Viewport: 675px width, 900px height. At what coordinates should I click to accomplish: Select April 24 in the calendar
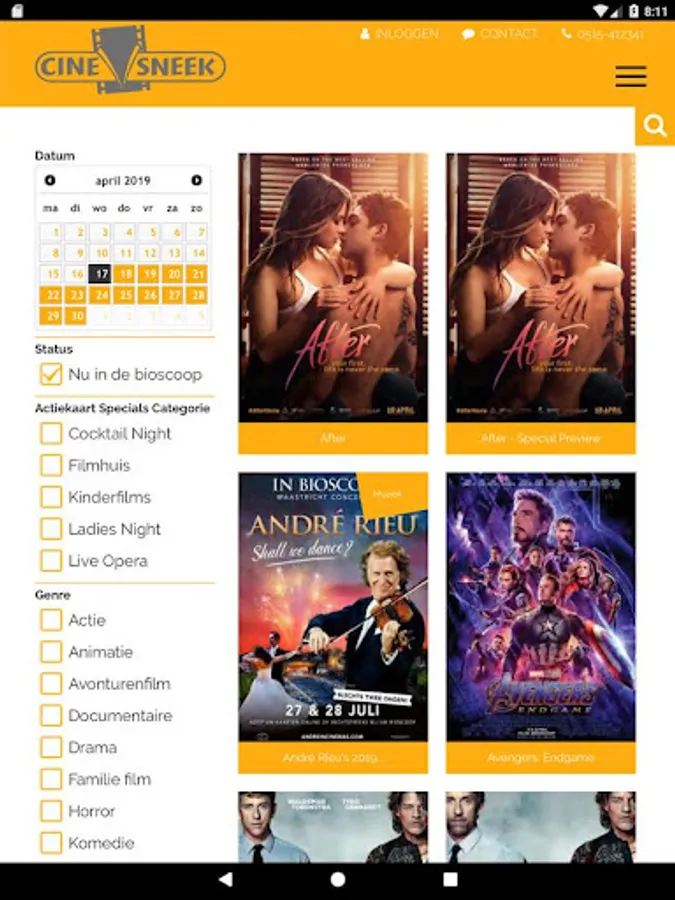coord(101,295)
